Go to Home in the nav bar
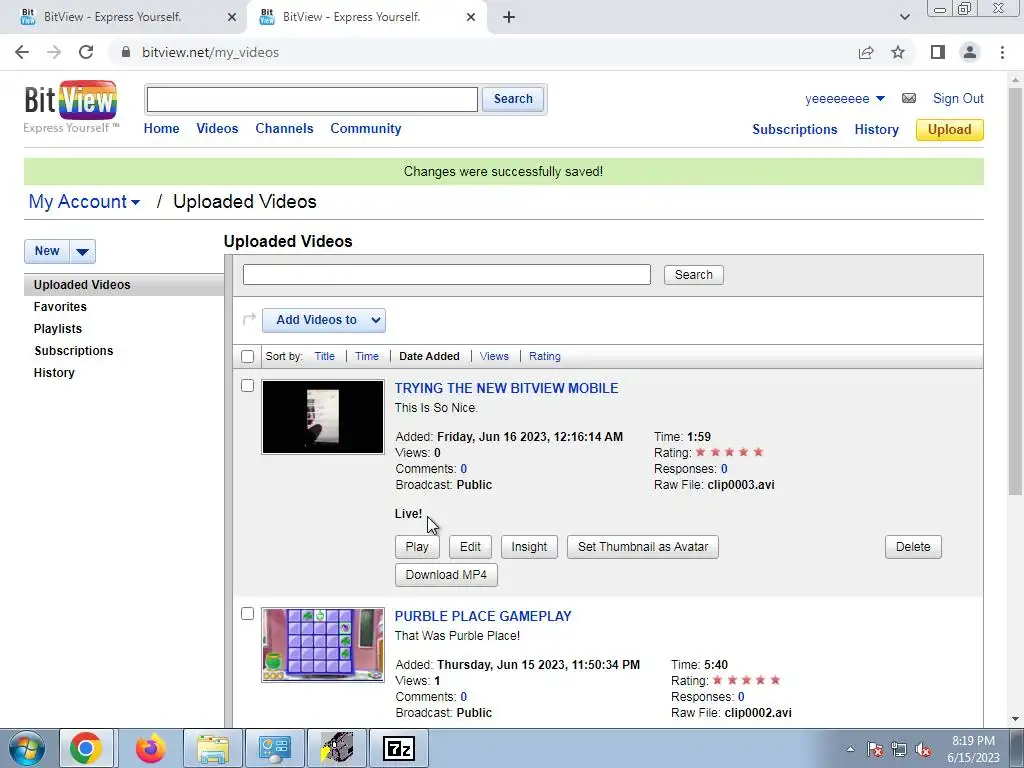 (161, 129)
